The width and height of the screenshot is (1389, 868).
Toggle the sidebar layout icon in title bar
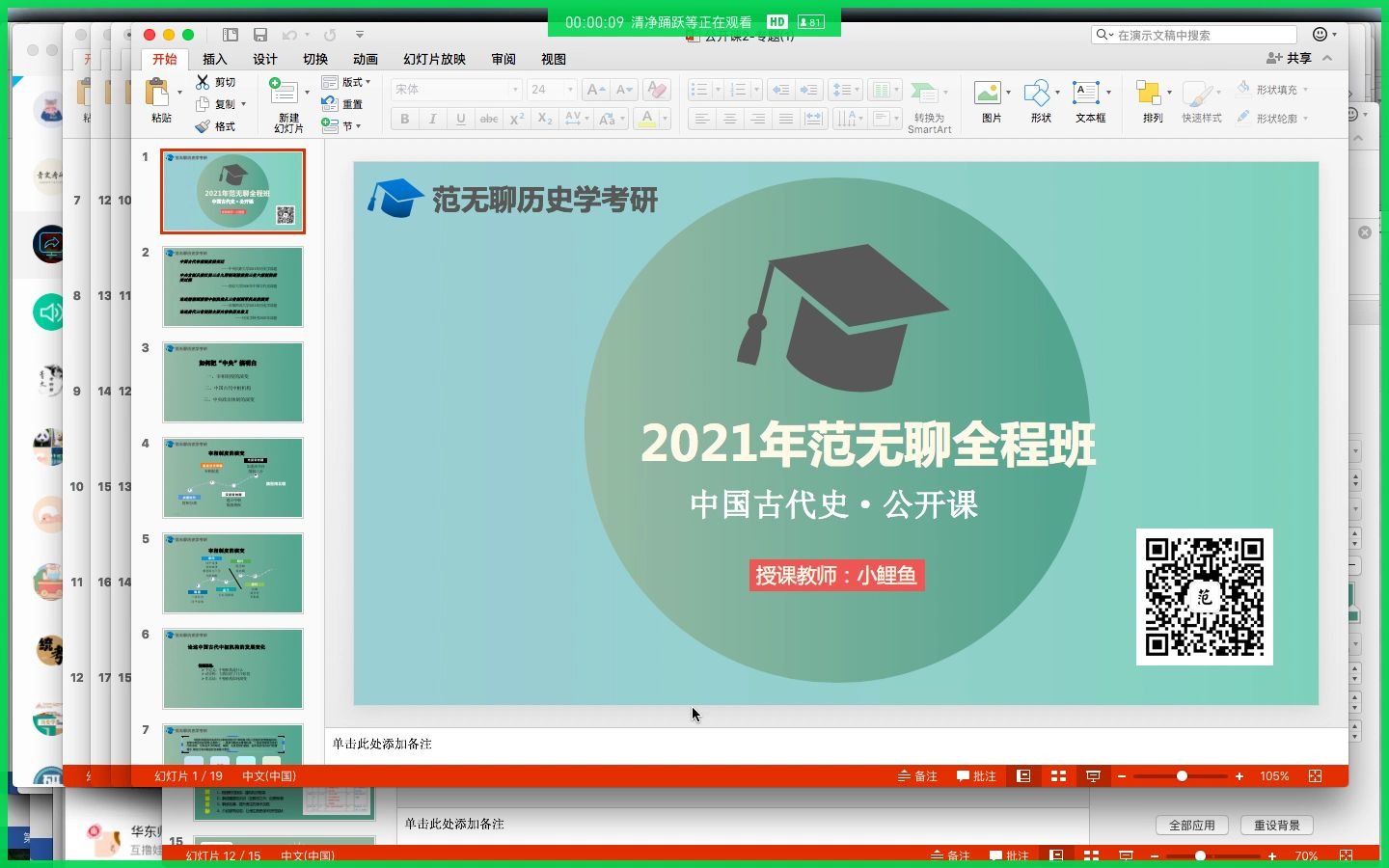pos(230,35)
